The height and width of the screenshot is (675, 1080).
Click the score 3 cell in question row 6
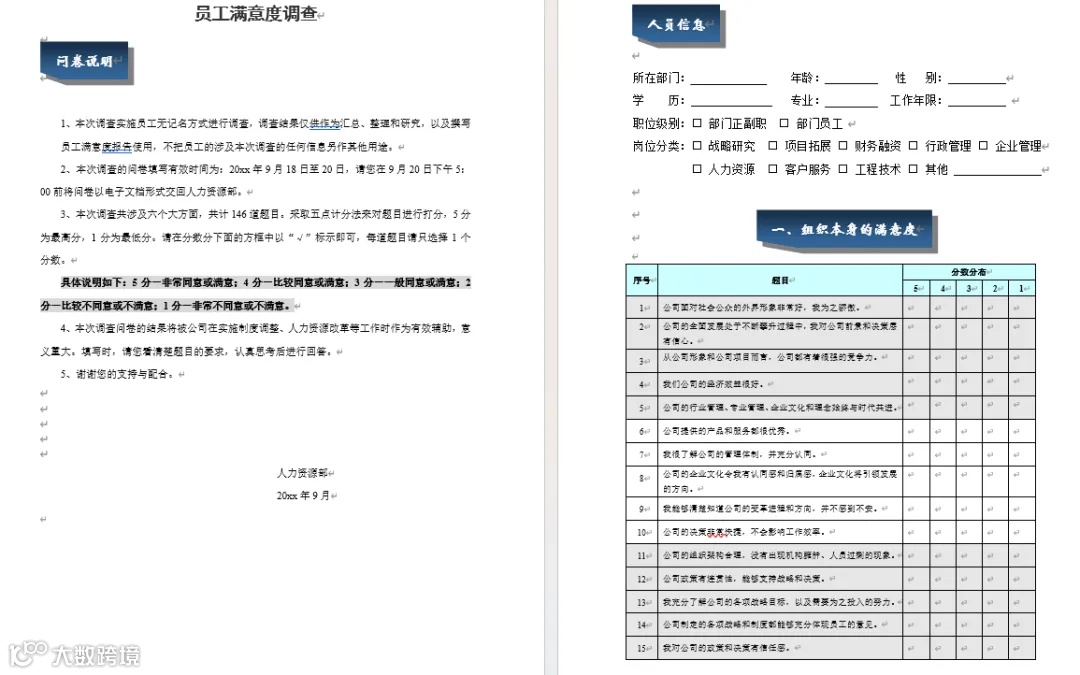tap(969, 430)
